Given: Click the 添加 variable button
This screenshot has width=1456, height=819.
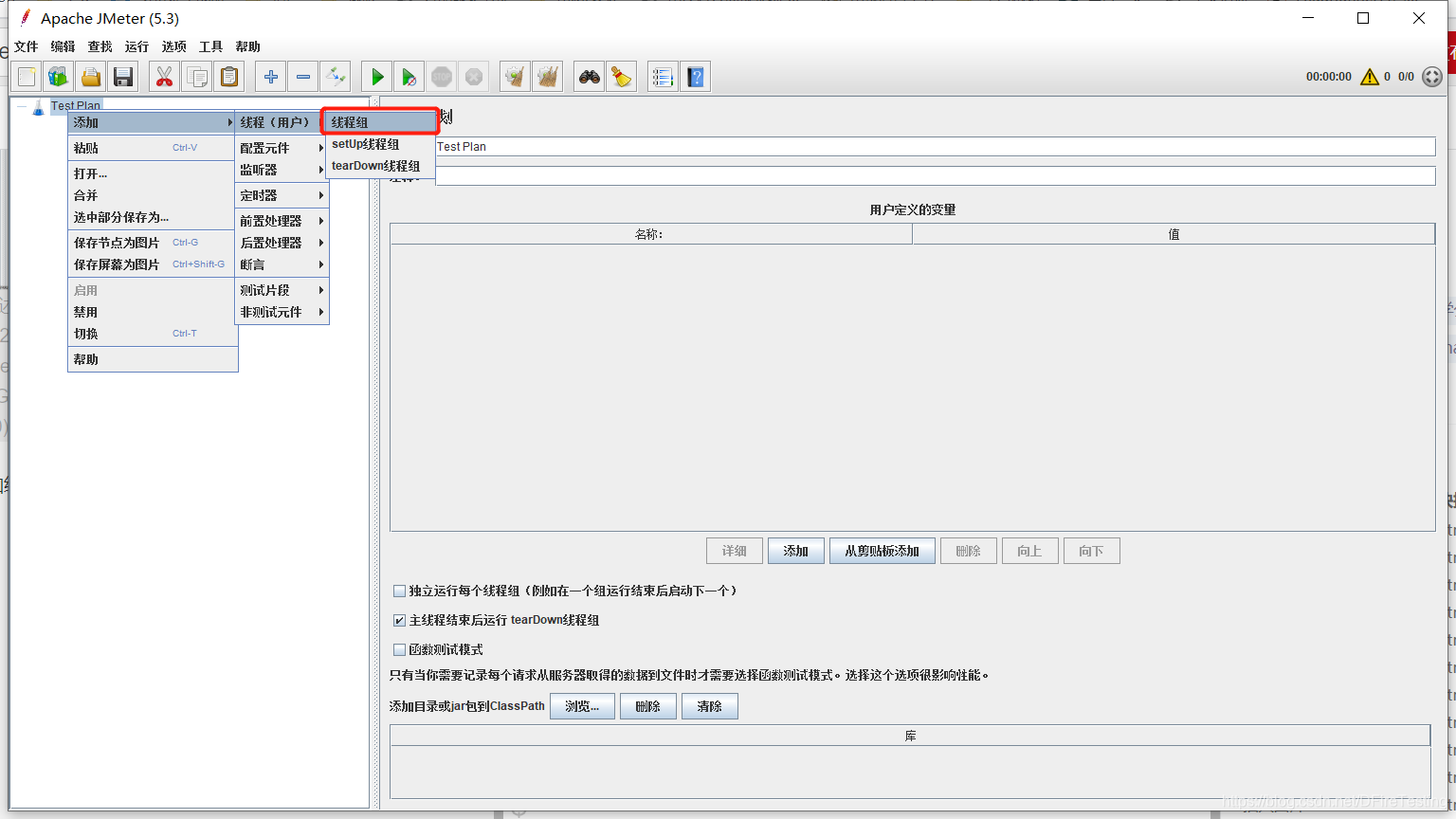Looking at the screenshot, I should click(795, 551).
